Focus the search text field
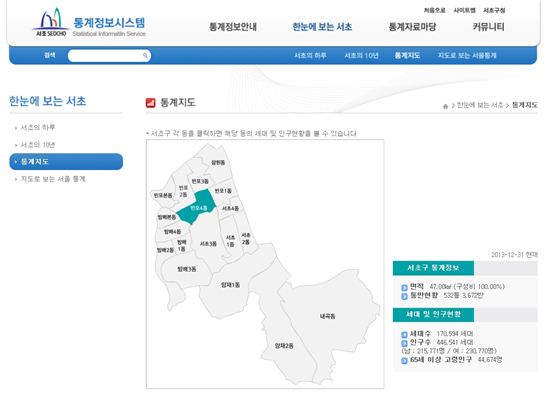The image size is (550, 411). [109, 55]
